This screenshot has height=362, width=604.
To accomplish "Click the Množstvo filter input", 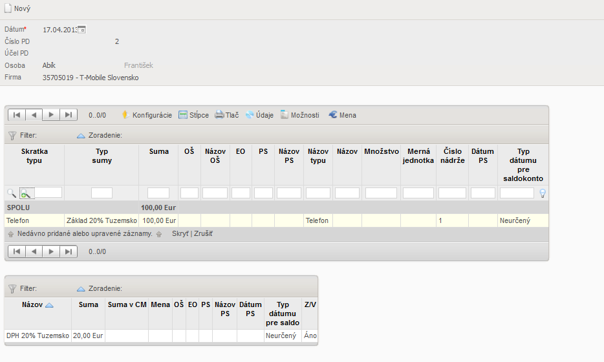I will tap(381, 193).
